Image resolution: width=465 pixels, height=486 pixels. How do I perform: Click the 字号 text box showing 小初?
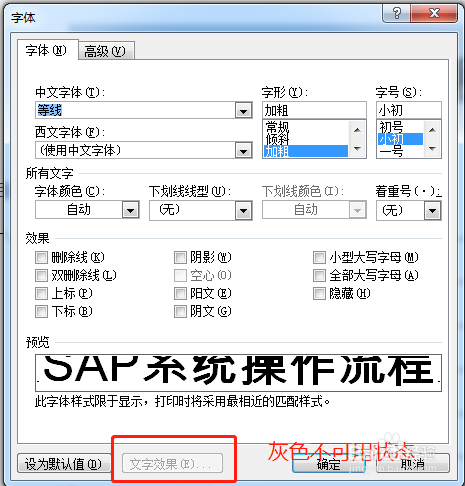tap(409, 110)
